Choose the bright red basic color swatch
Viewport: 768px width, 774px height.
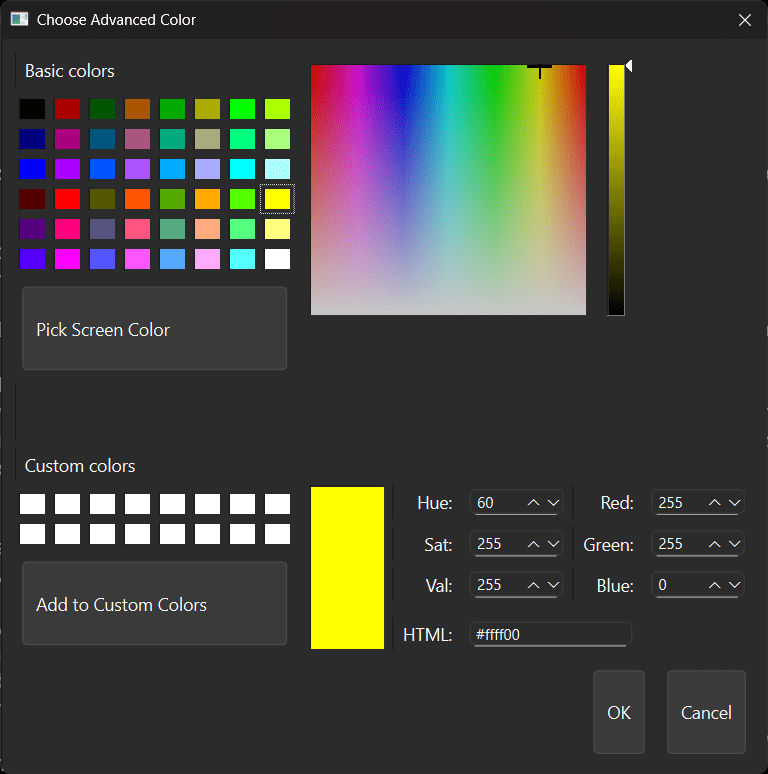(x=67, y=199)
